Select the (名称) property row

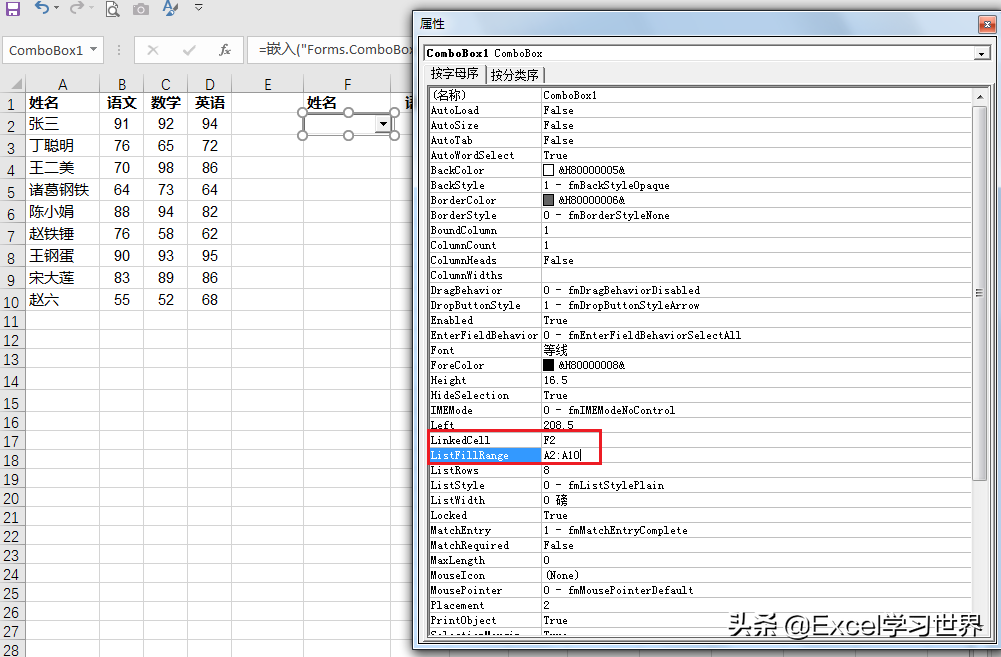(x=700, y=95)
